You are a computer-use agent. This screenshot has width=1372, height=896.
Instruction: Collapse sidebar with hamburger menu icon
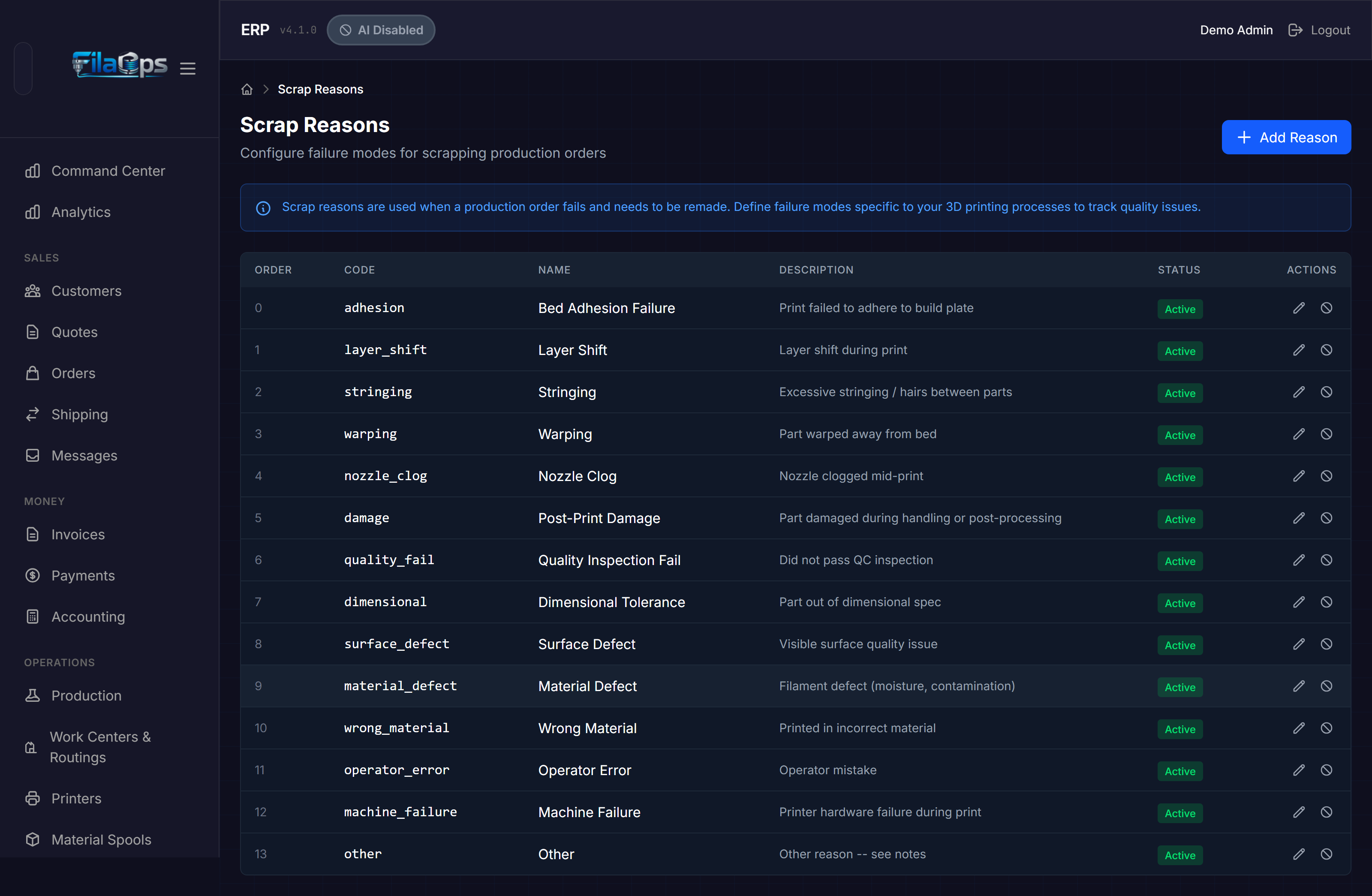187,69
